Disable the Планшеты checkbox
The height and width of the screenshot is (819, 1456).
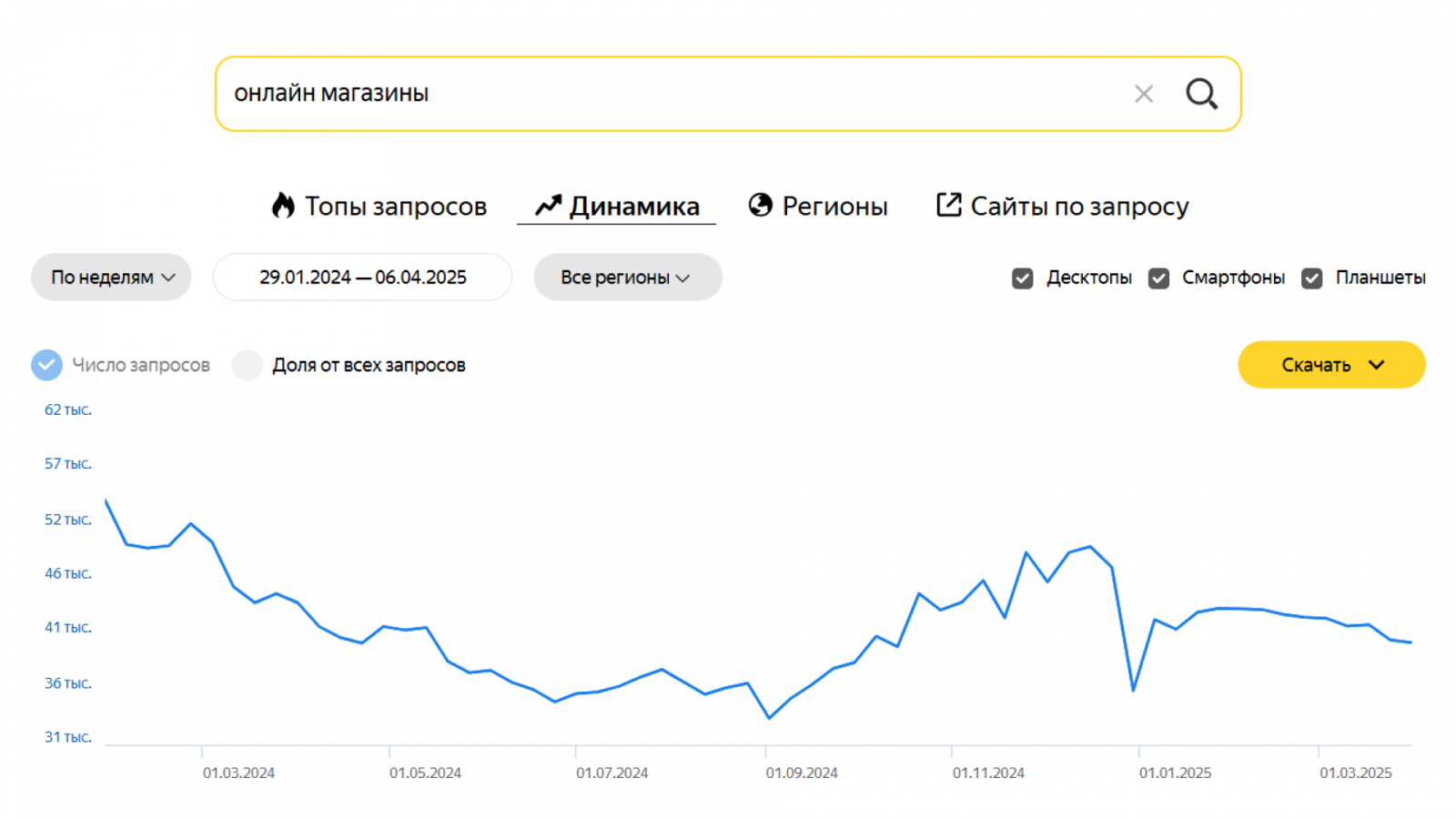click(1311, 278)
